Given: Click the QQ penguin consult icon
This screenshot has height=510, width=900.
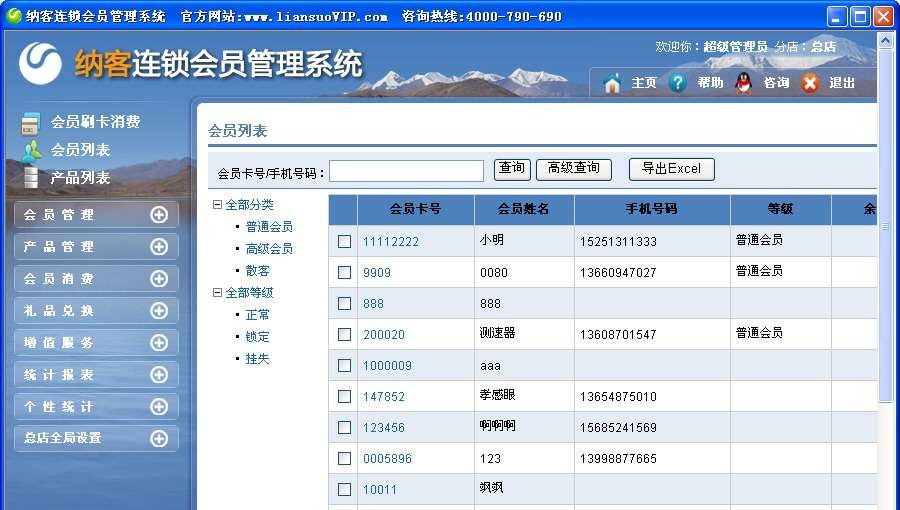Looking at the screenshot, I should [744, 83].
